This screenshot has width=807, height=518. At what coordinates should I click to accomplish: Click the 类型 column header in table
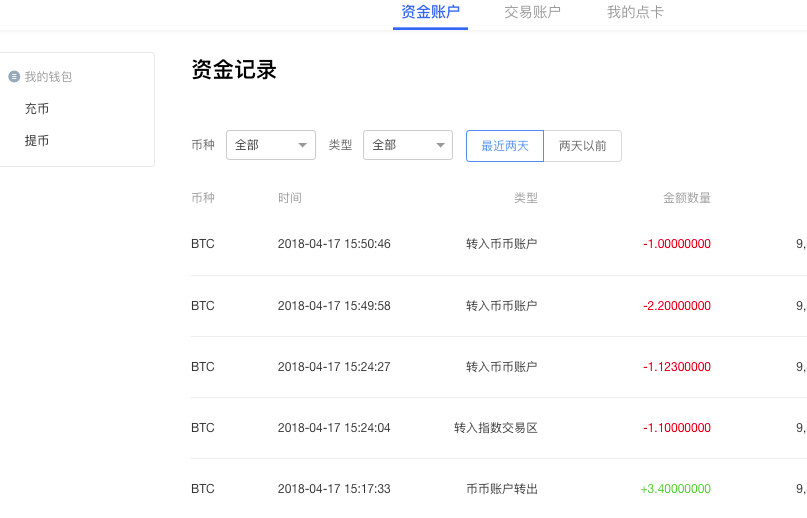pos(525,198)
